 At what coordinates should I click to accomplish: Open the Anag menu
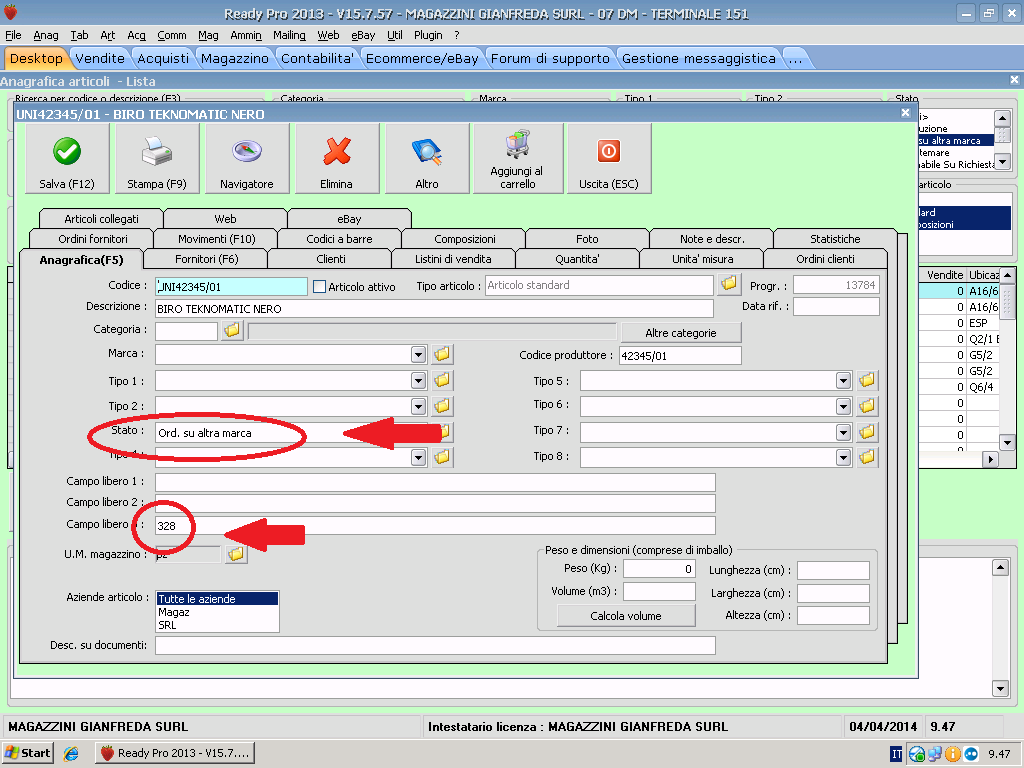coord(46,35)
